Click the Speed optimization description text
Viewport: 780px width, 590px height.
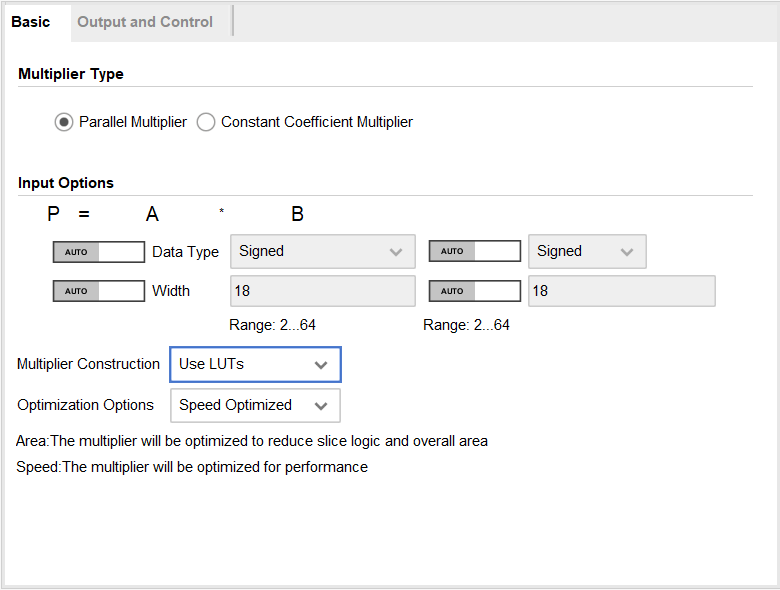pos(192,467)
